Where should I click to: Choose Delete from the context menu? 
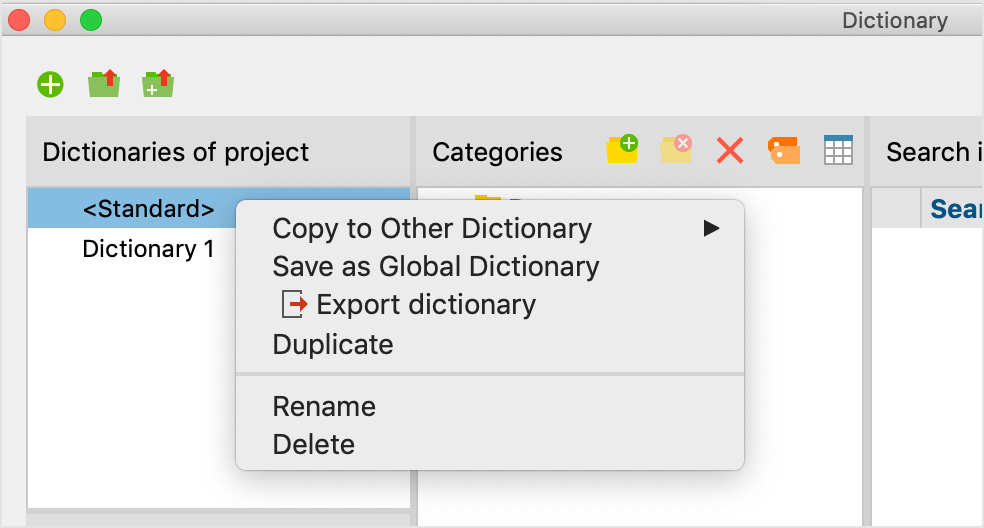(314, 445)
